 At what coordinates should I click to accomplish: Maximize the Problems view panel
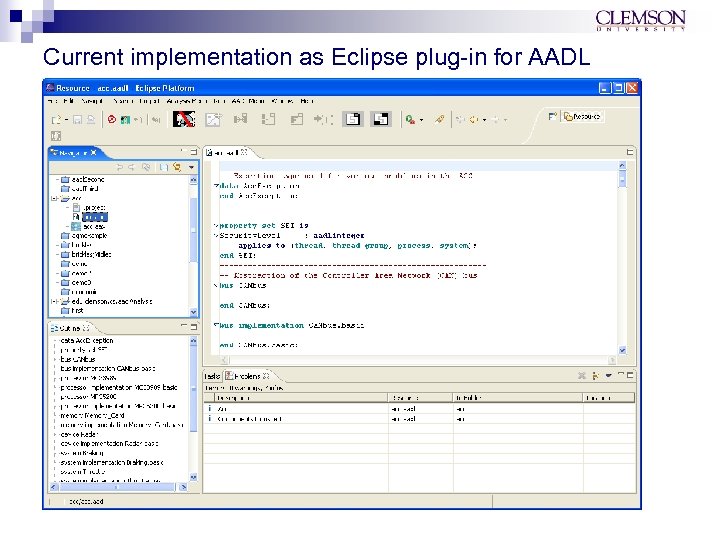(630, 375)
